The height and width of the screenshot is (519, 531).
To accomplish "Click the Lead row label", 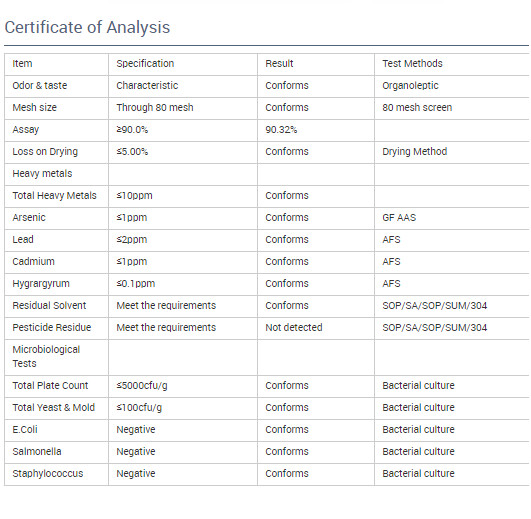I will [23, 240].
